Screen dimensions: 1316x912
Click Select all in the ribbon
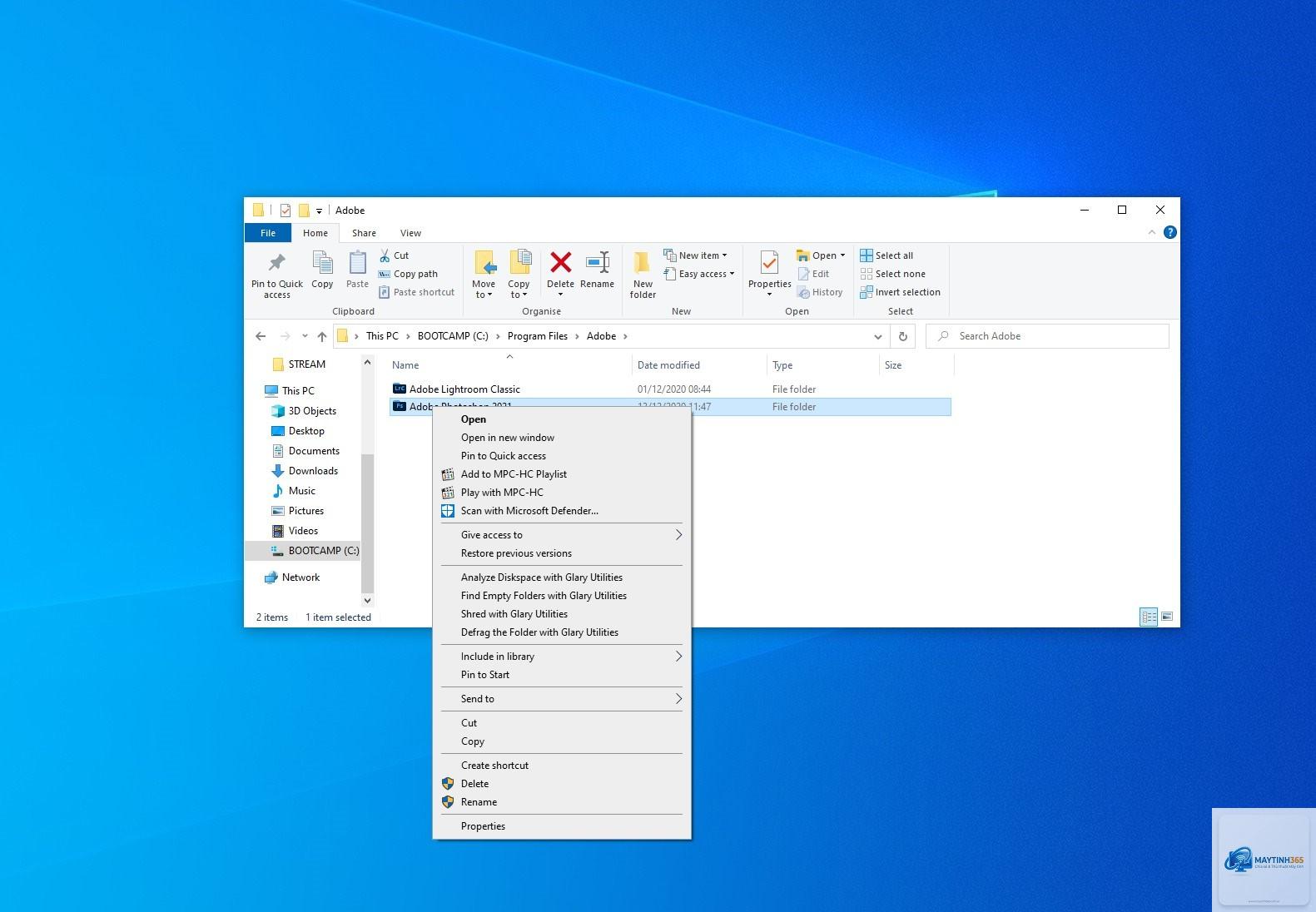pyautogui.click(x=886, y=255)
